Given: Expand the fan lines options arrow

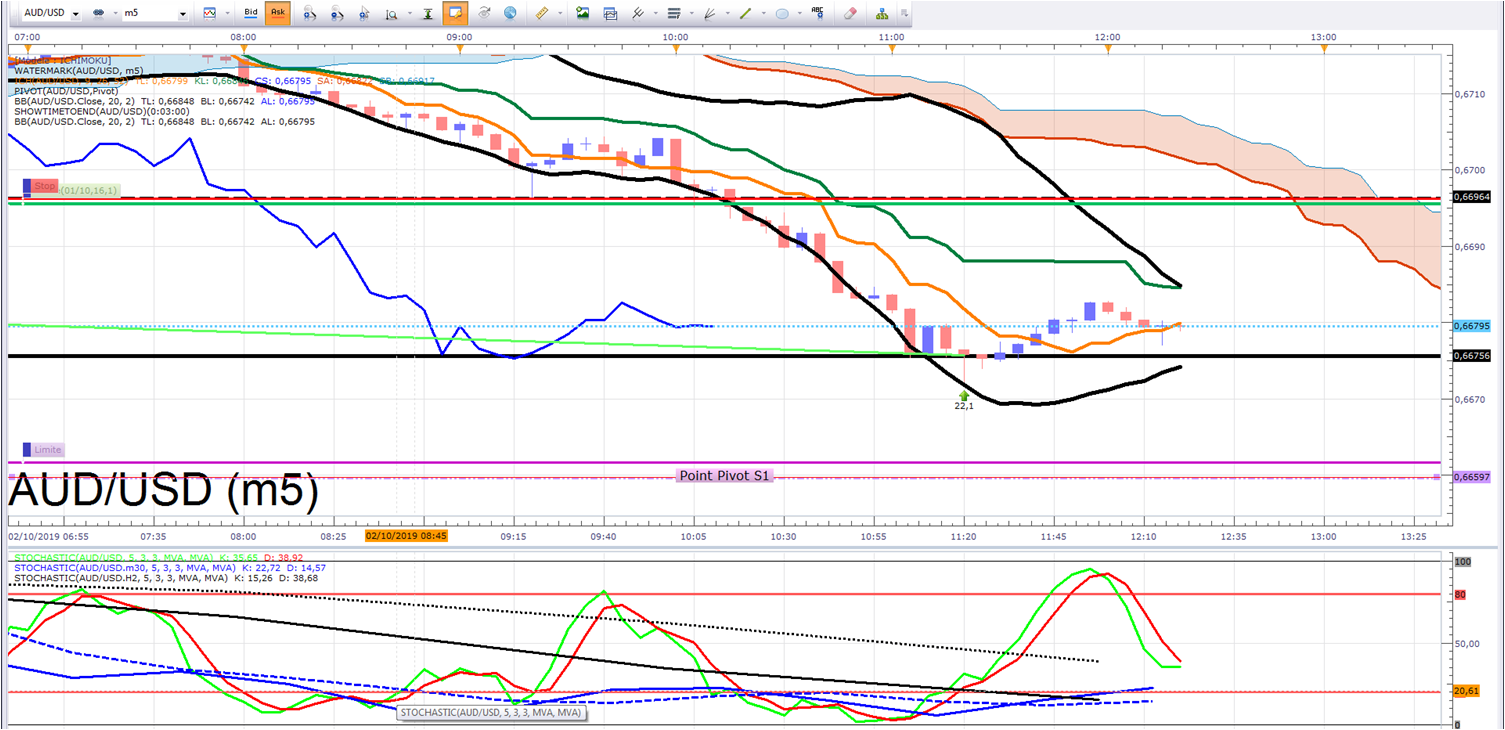Looking at the screenshot, I should pyautogui.click(x=726, y=14).
